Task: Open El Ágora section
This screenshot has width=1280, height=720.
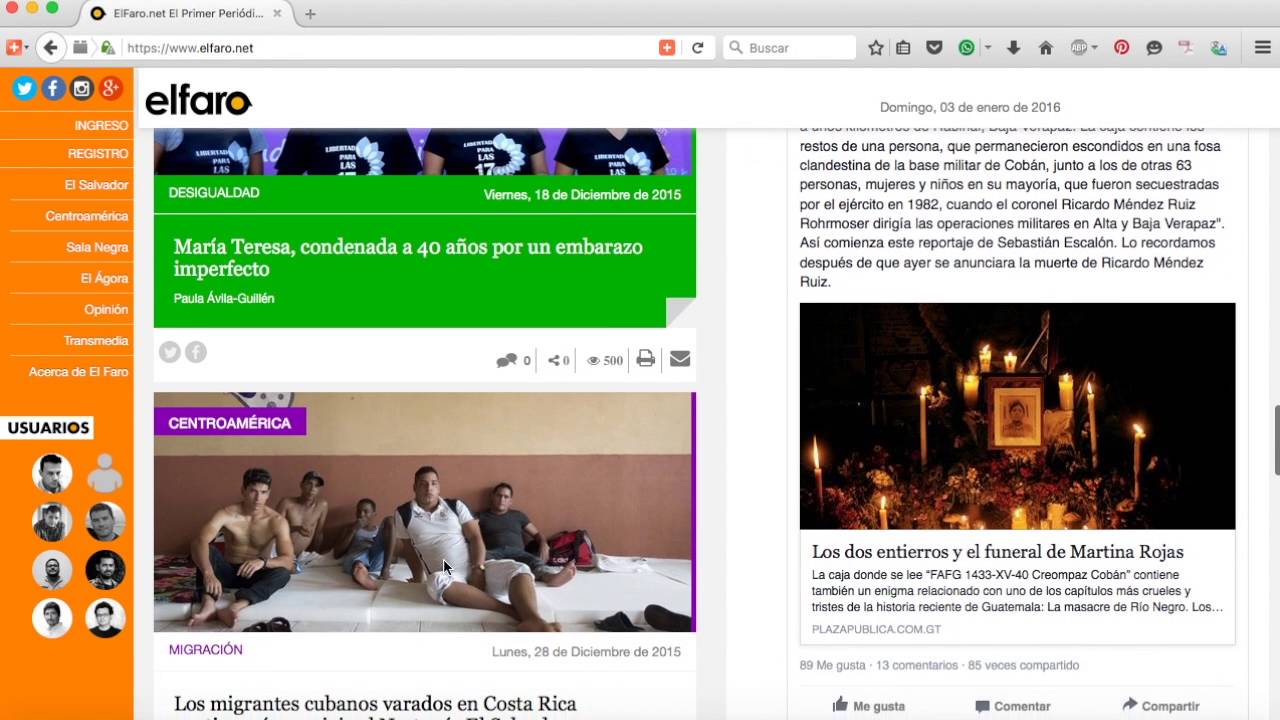Action: coord(104,278)
